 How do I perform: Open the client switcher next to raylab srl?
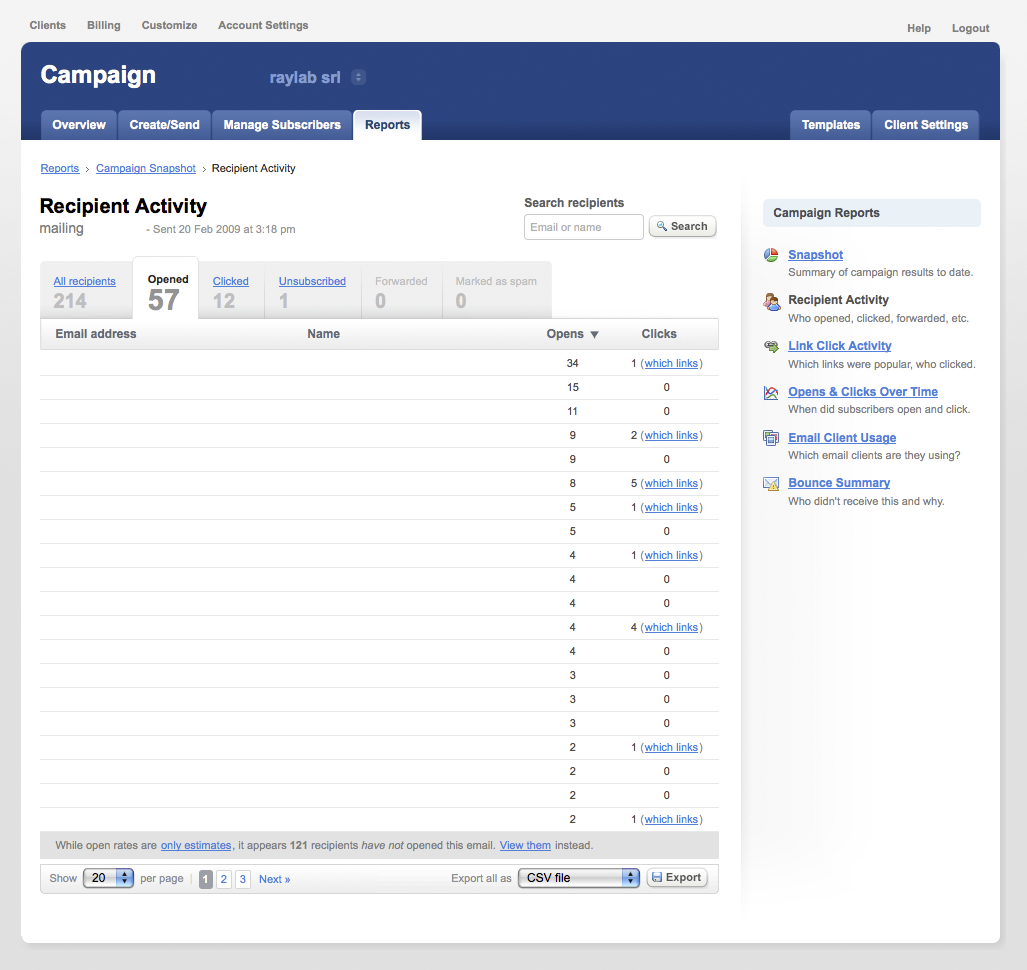[x=359, y=77]
